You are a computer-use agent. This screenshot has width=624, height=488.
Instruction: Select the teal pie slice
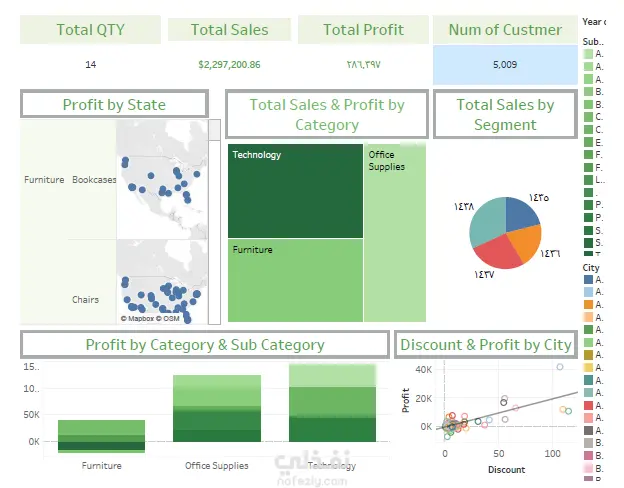point(486,221)
